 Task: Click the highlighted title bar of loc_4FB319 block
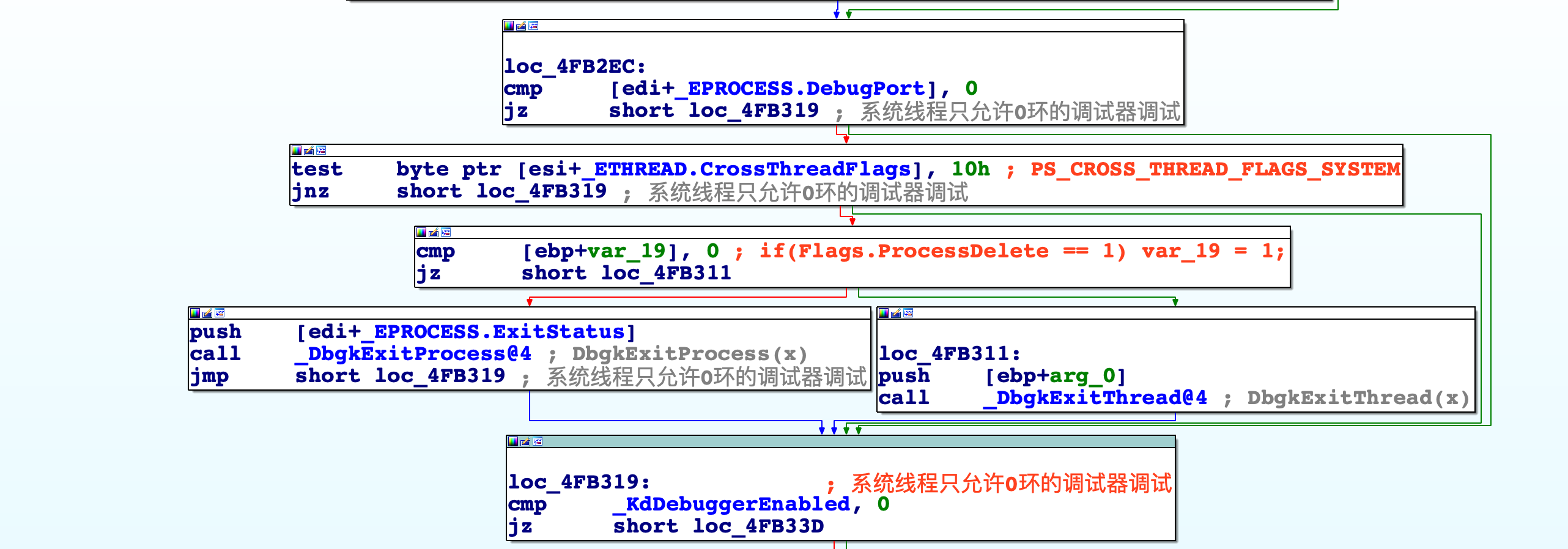click(x=841, y=441)
